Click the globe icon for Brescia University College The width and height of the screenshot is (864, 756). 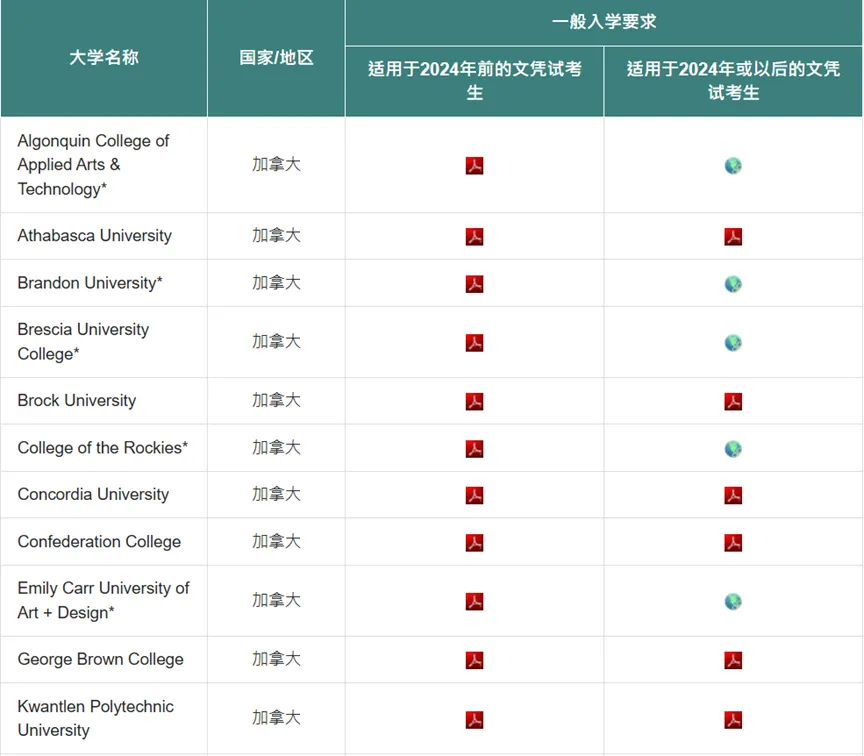[x=733, y=341]
